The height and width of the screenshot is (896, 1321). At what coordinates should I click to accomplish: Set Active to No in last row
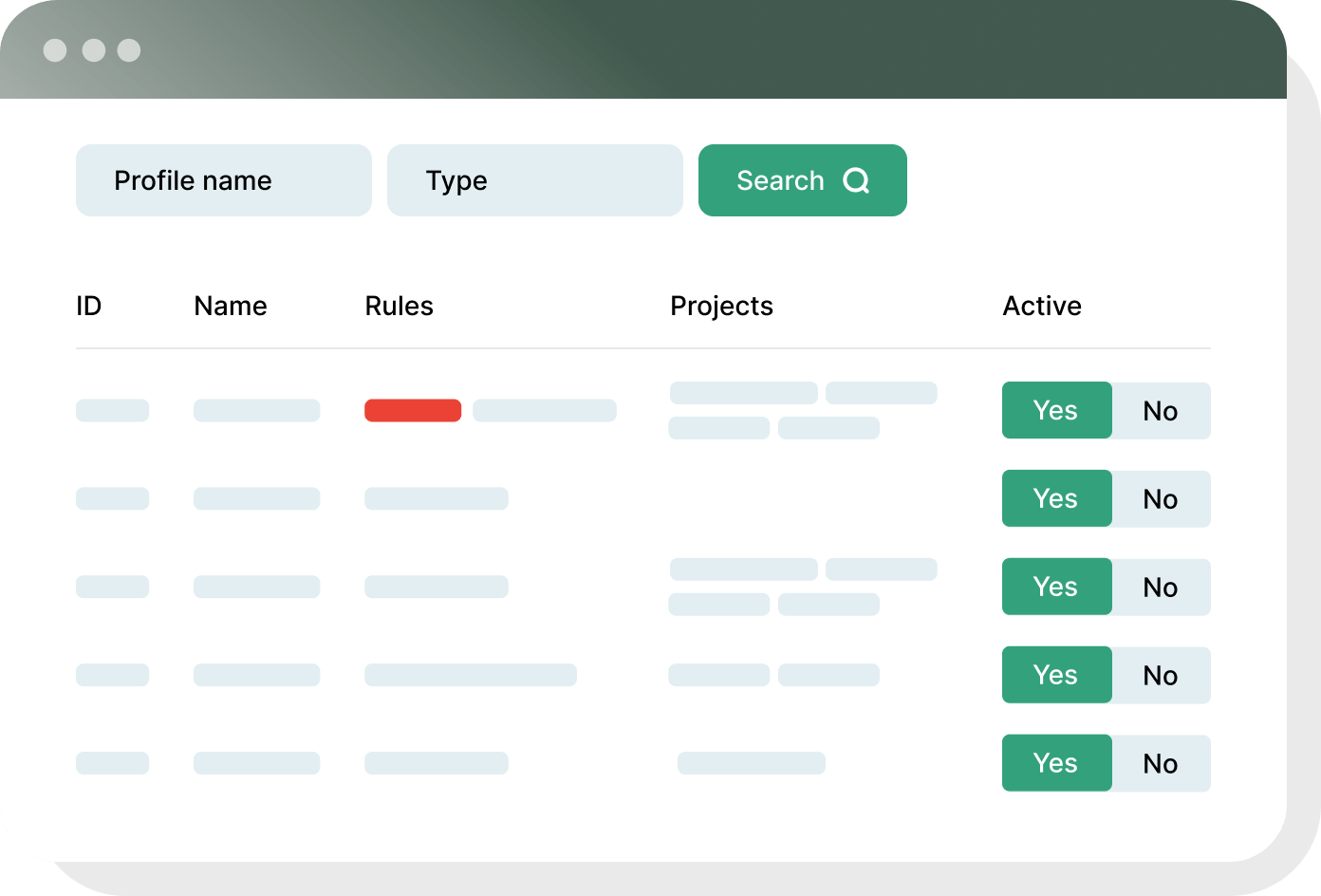(1161, 764)
